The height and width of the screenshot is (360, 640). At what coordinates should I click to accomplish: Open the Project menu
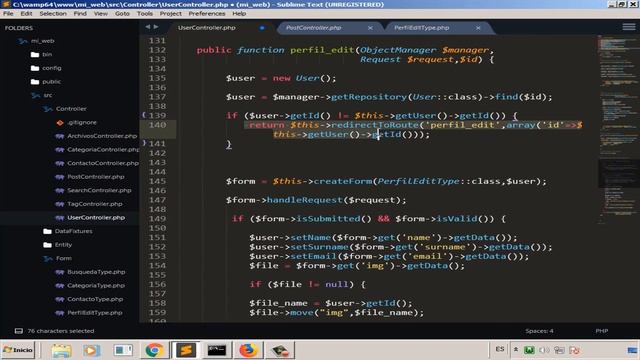click(x=171, y=13)
